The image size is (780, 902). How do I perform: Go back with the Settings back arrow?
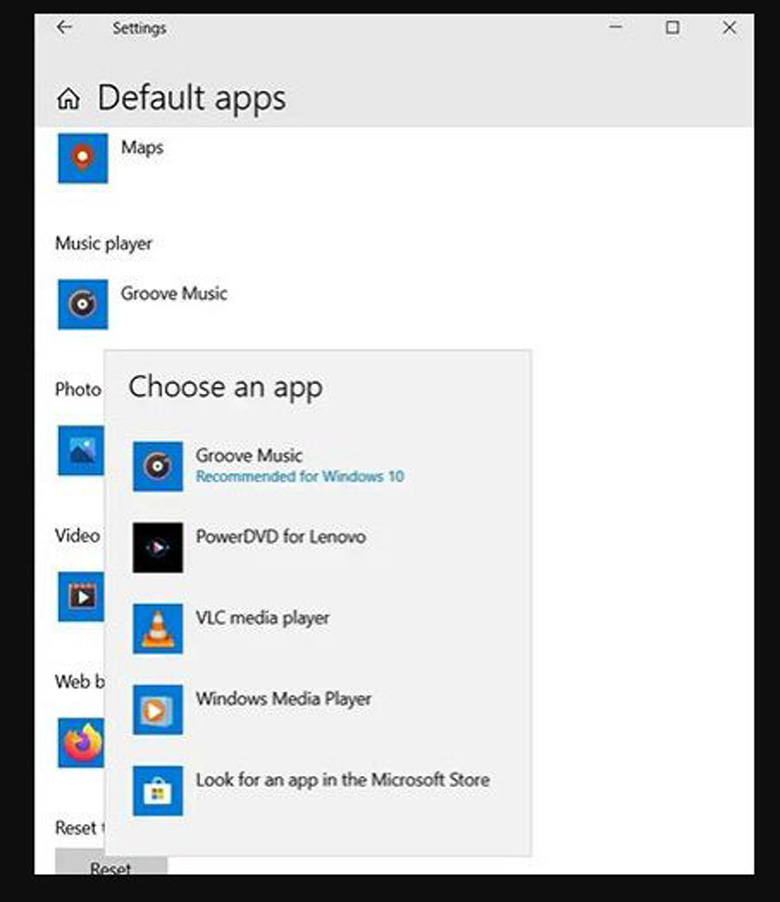(64, 27)
